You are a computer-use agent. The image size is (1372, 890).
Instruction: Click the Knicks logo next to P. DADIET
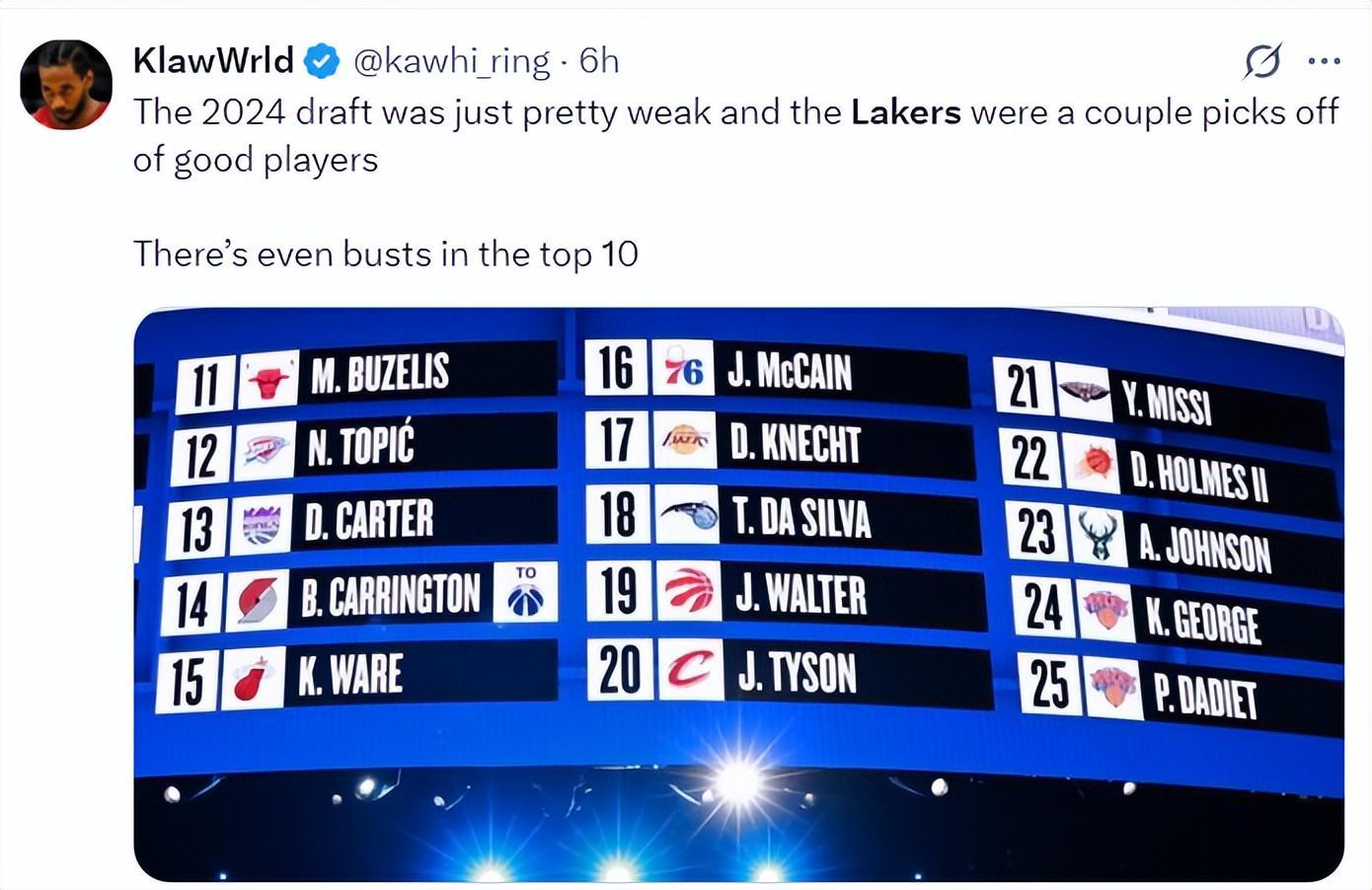coord(1113,686)
